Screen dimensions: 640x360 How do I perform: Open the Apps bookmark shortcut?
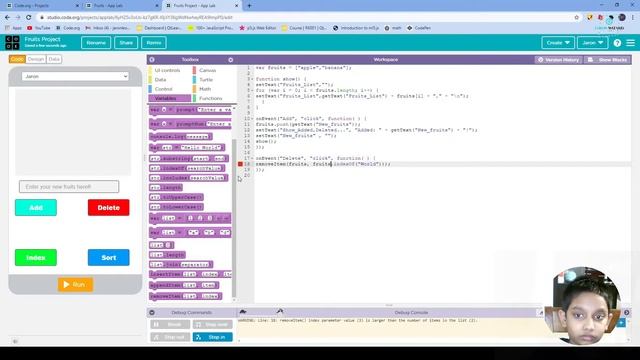click(13, 28)
